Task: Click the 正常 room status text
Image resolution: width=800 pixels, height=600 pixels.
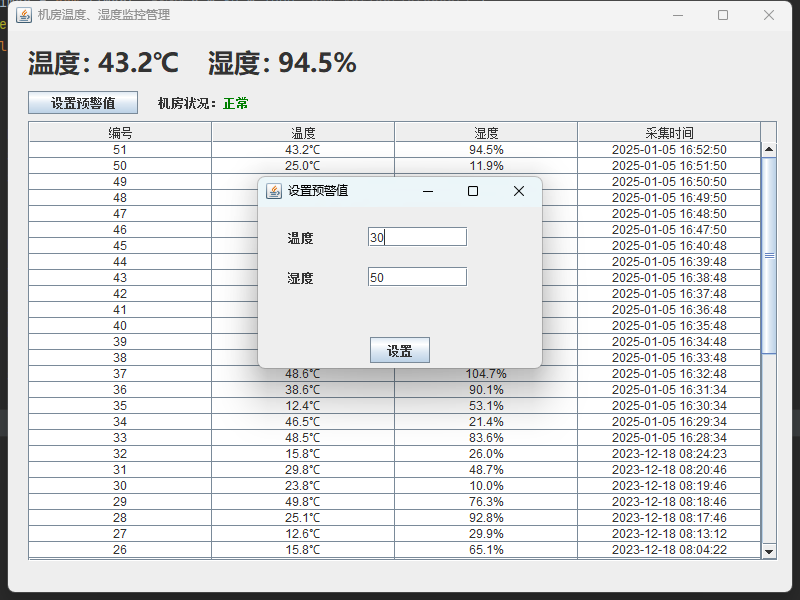Action: [236, 104]
